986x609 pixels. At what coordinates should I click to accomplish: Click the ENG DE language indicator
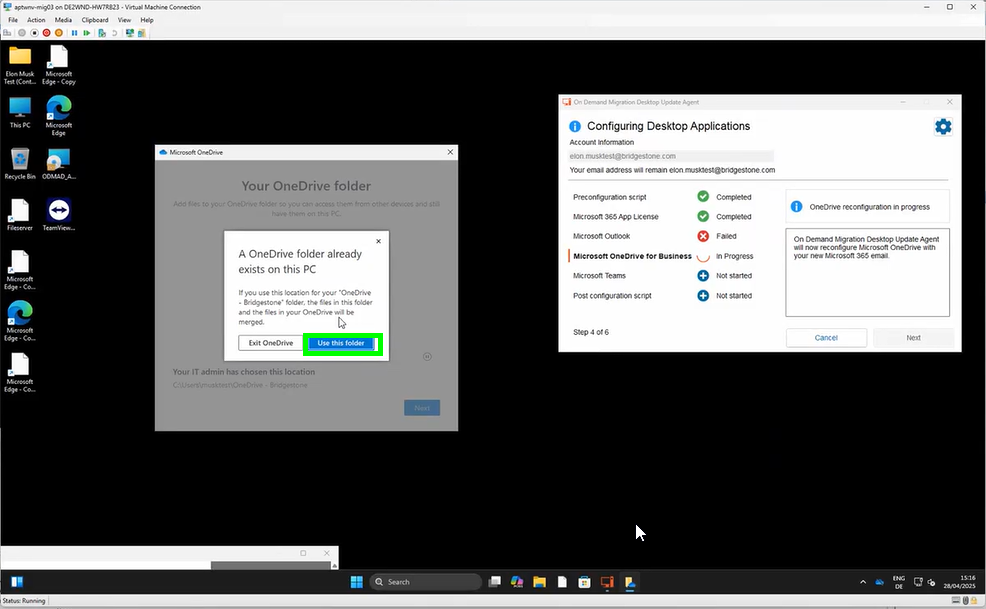coord(899,582)
